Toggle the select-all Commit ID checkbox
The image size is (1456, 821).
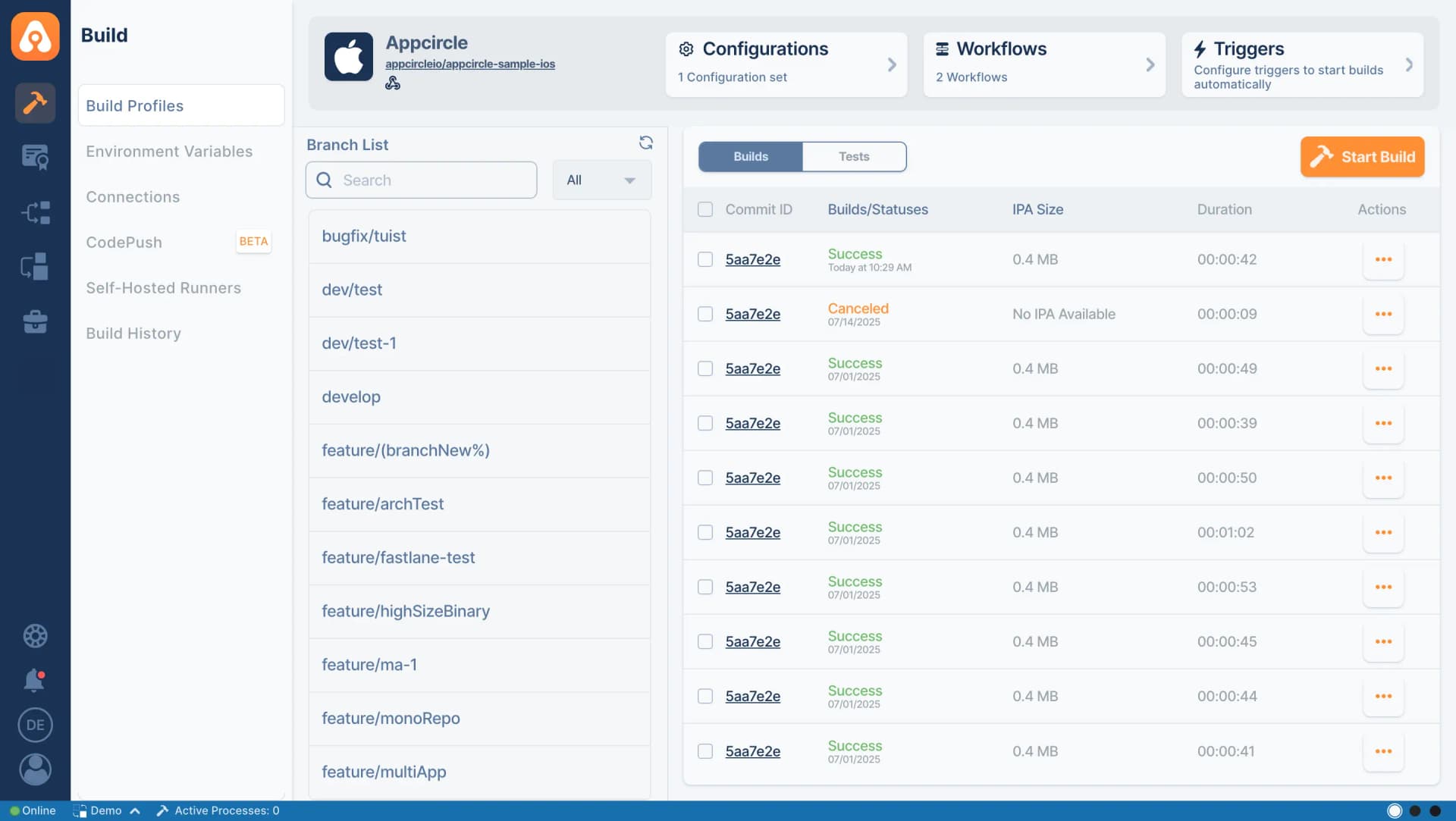pos(705,209)
